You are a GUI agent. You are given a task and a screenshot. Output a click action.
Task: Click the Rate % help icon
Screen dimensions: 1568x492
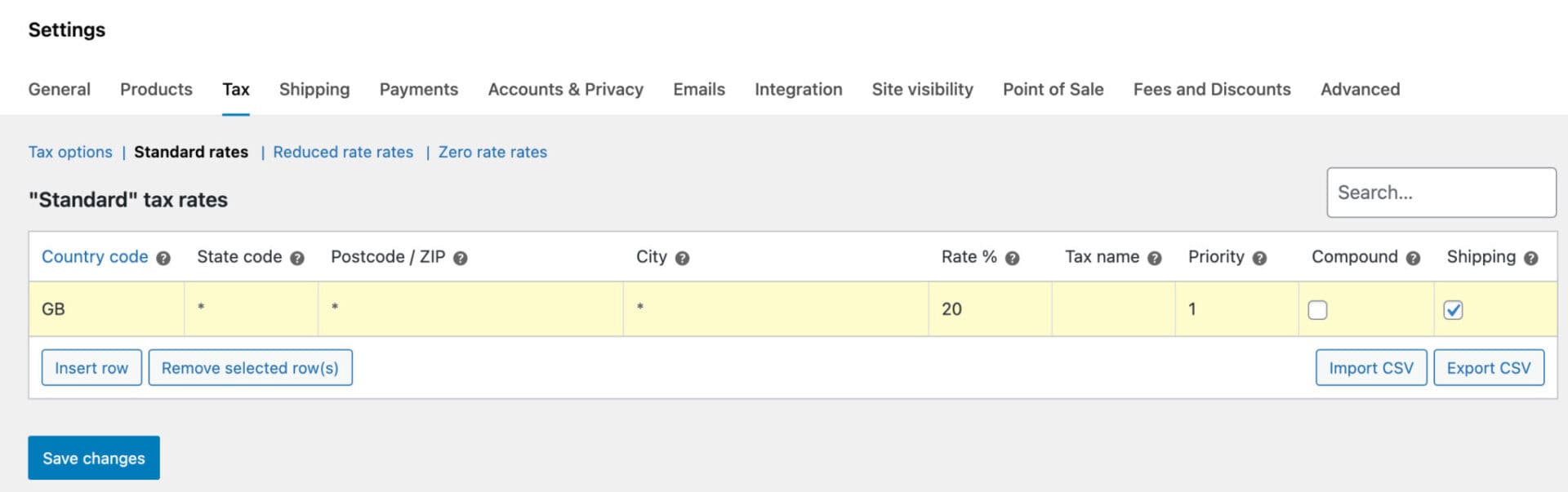tap(1013, 258)
